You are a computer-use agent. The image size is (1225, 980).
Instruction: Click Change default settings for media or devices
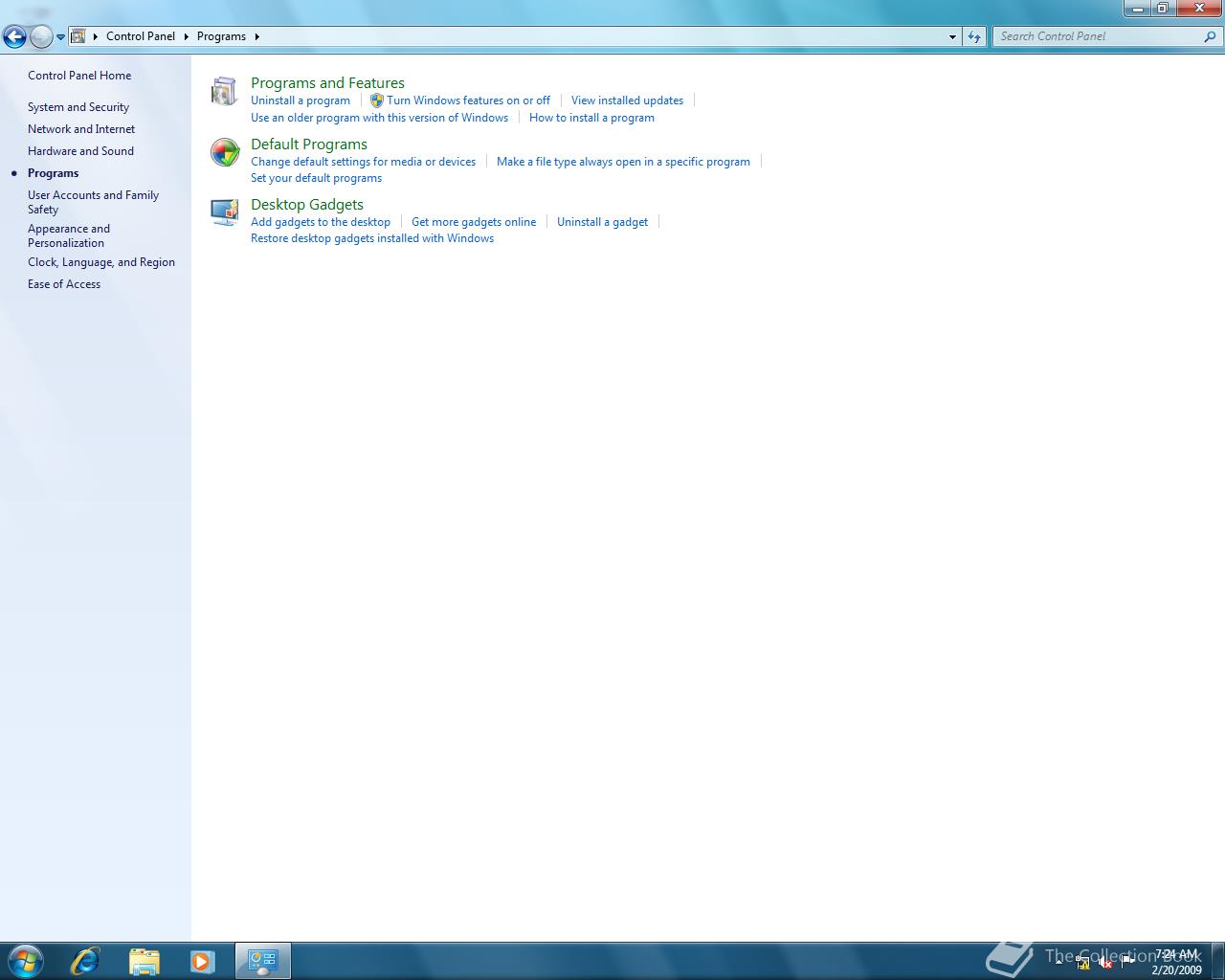click(x=363, y=162)
